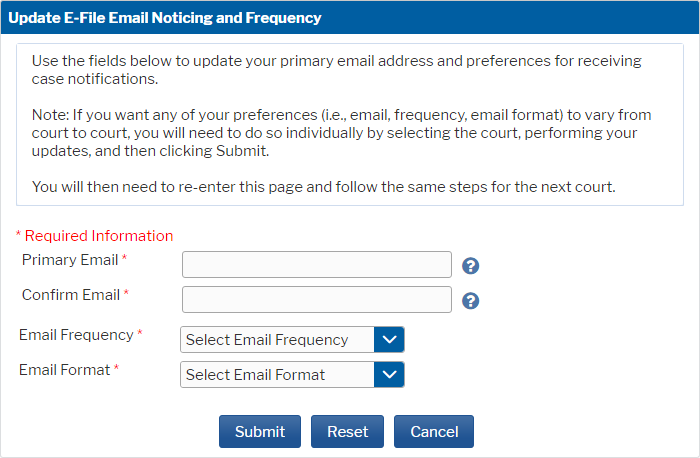Open the help icon beside Confirm Email

point(471,301)
